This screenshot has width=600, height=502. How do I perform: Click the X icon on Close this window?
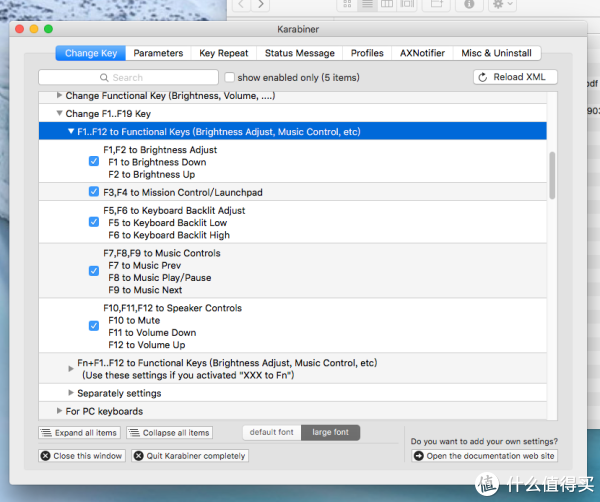46,456
